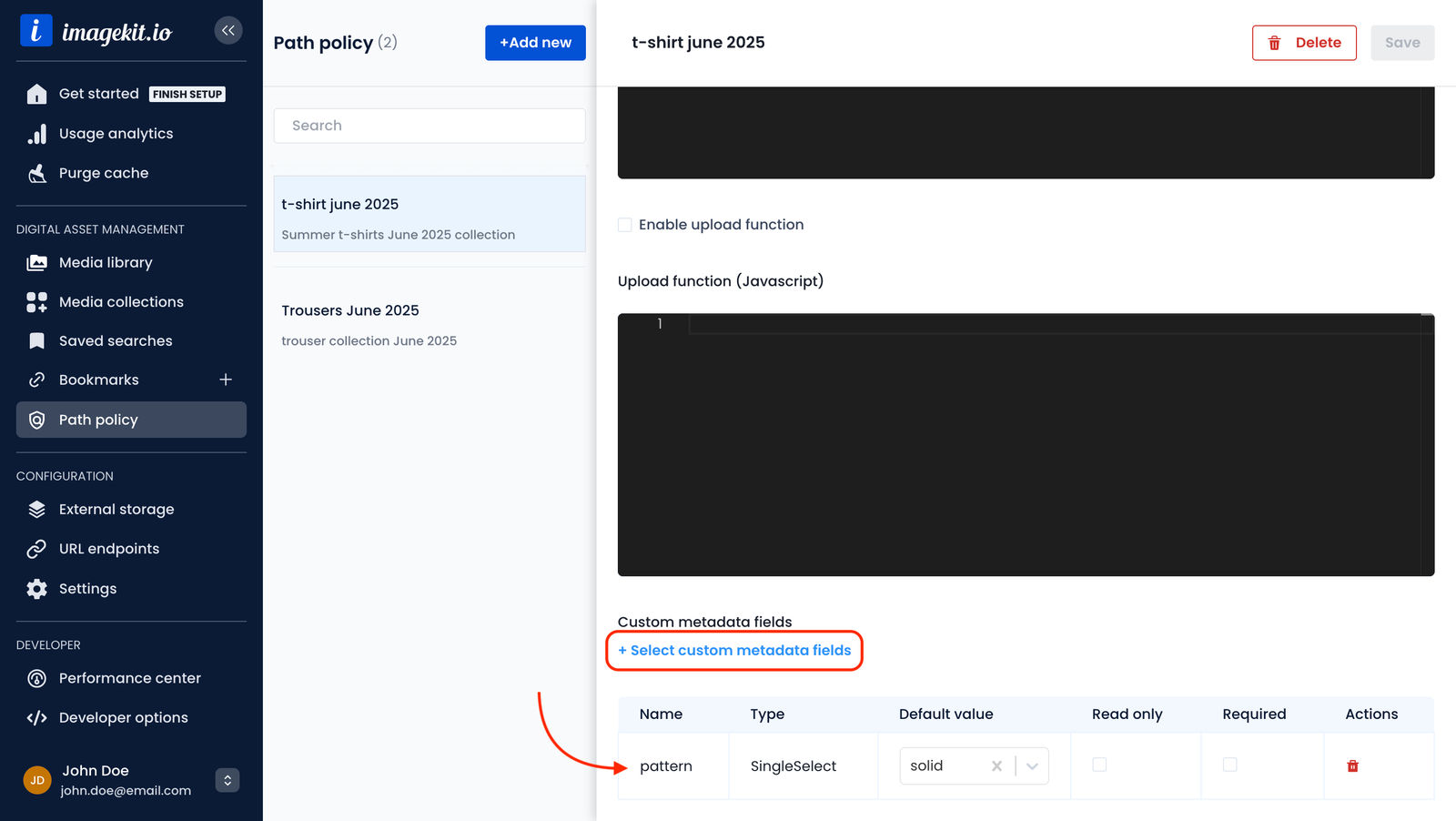Click the Settings gear icon

point(36,589)
